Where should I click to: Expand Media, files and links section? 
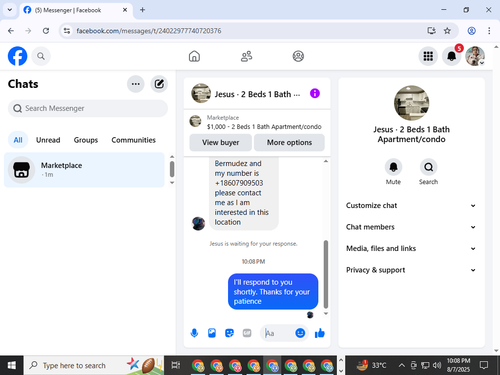[x=411, y=249]
